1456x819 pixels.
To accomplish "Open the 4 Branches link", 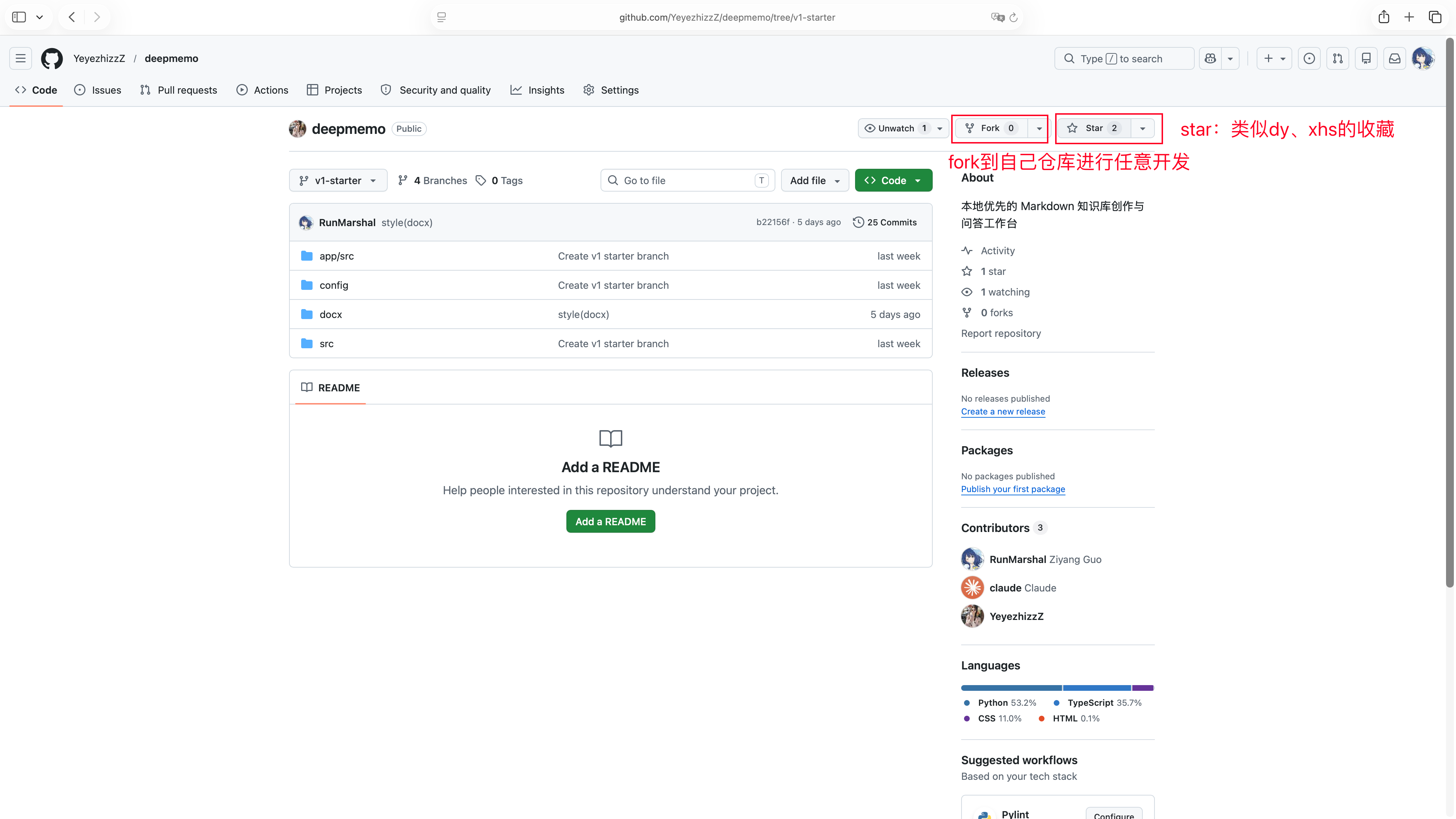I will [x=433, y=180].
